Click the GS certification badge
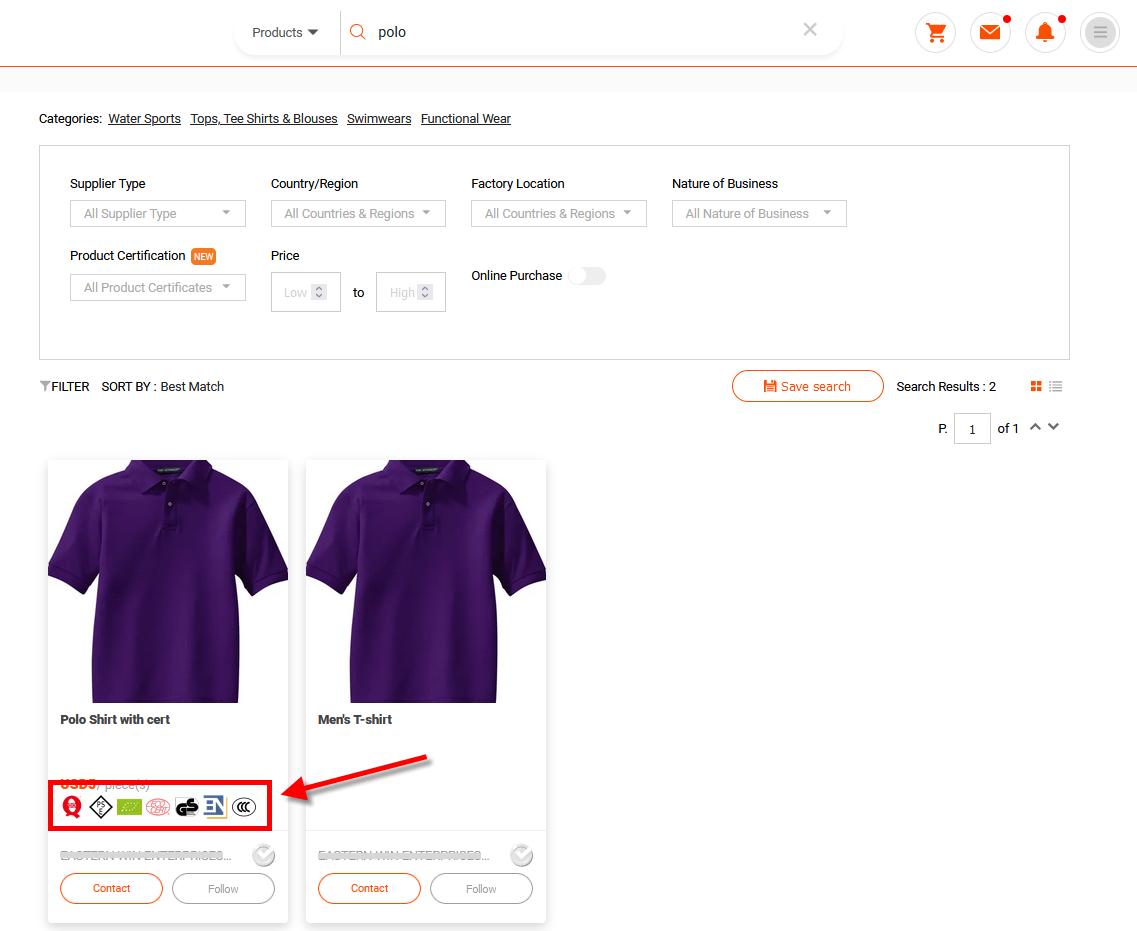 coord(186,806)
